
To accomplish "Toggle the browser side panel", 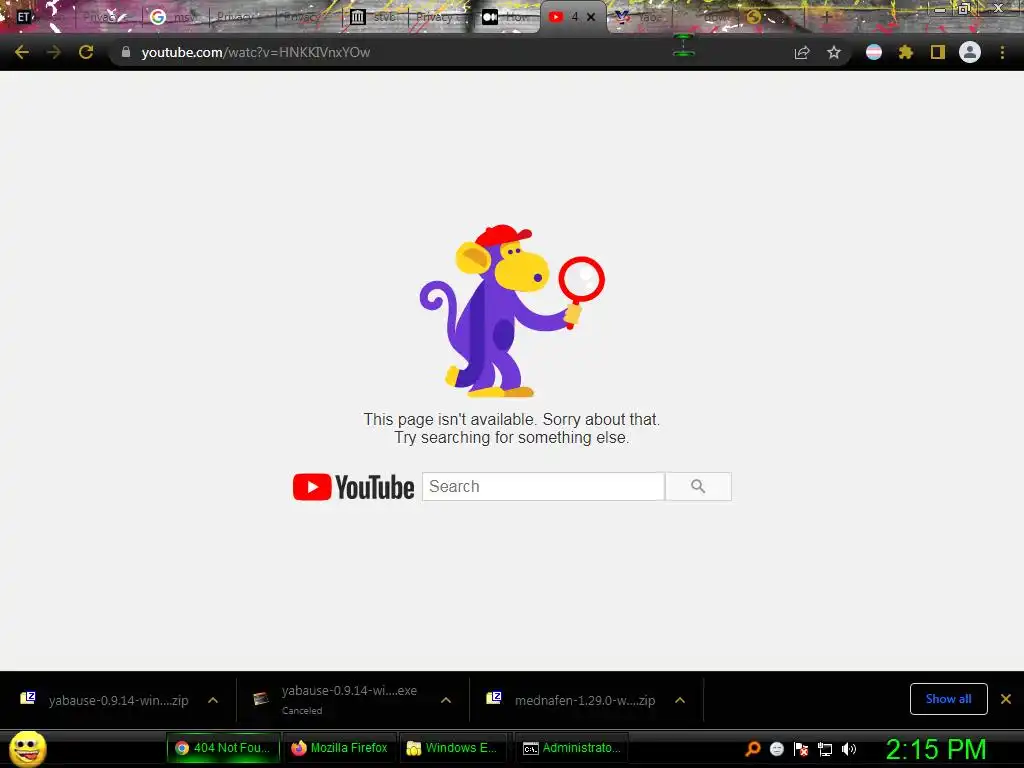I will tap(938, 52).
